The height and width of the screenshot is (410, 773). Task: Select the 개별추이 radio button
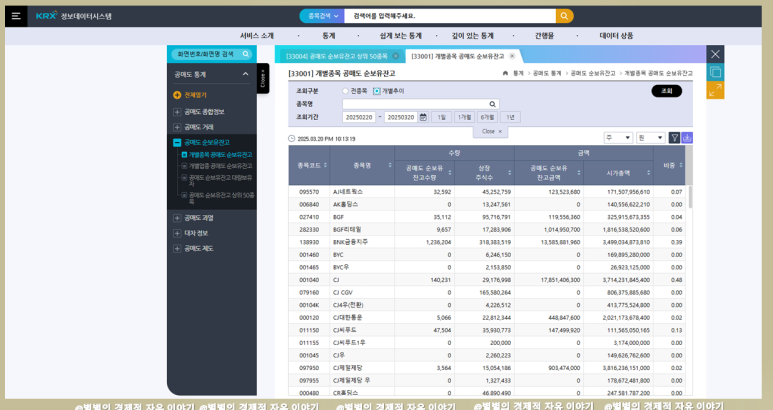coord(377,91)
